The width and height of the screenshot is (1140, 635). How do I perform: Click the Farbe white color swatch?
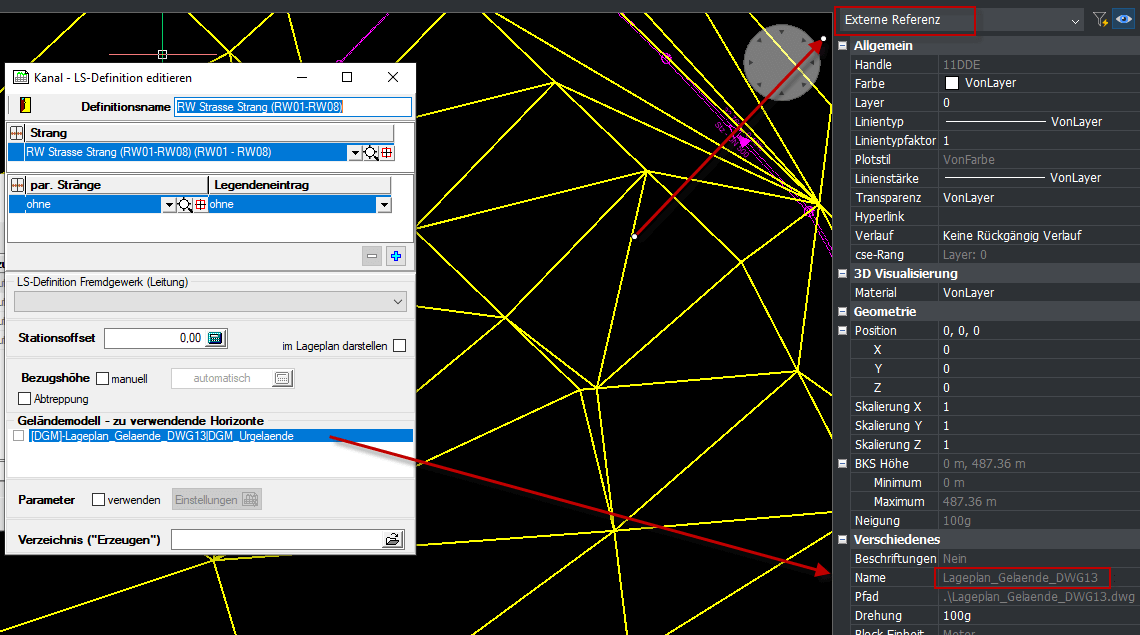click(x=952, y=83)
